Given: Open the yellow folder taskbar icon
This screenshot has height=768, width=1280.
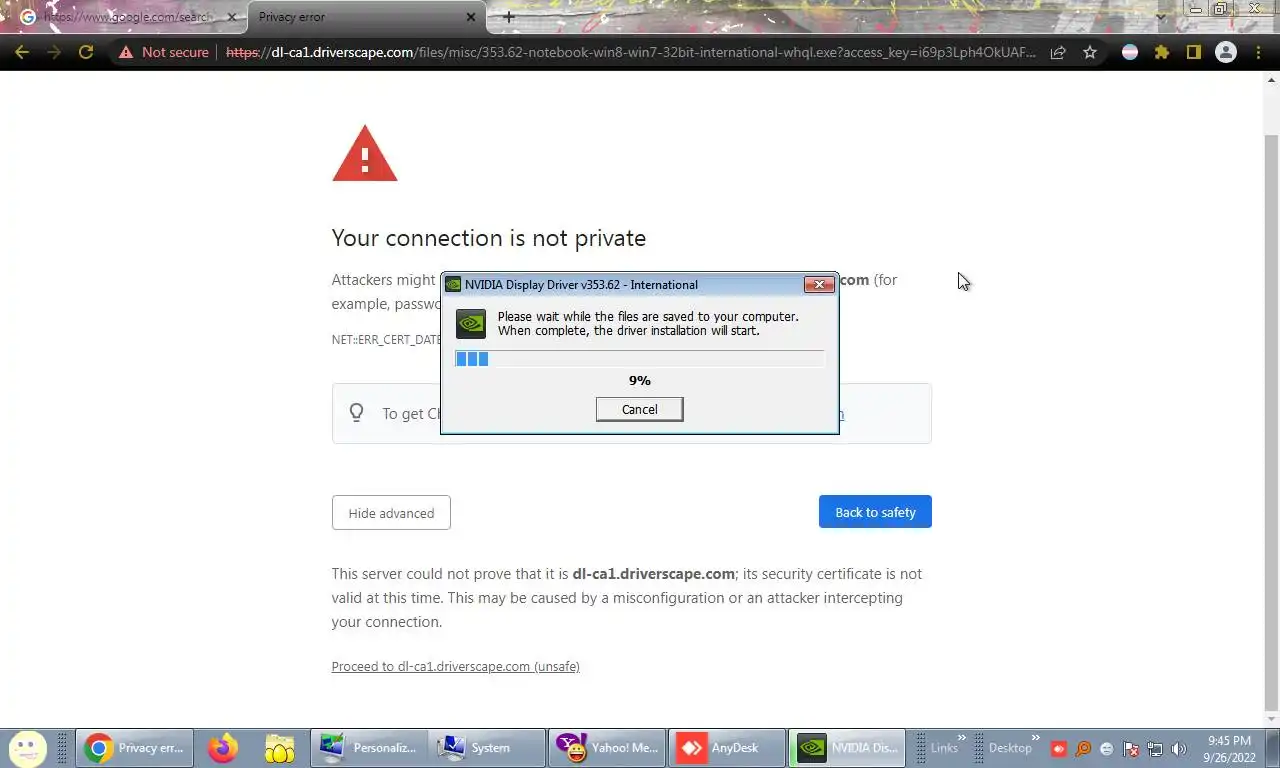Looking at the screenshot, I should click(x=280, y=748).
